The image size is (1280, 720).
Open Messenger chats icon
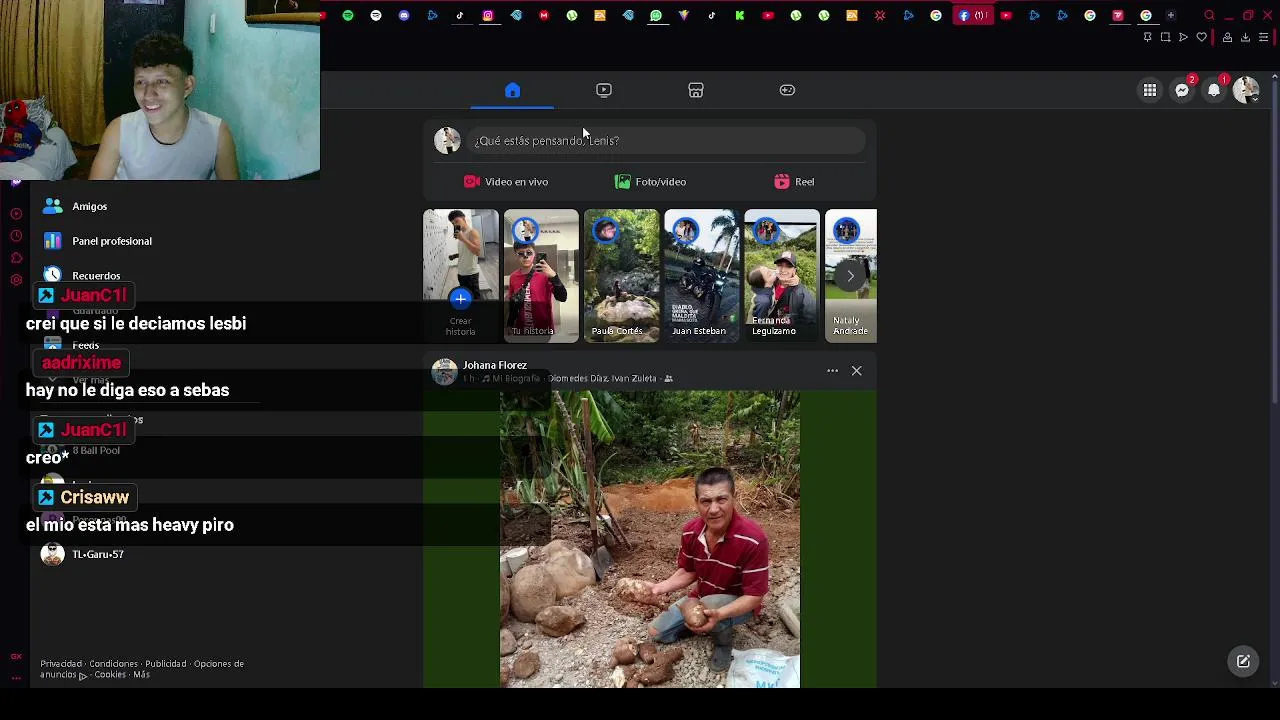point(1182,90)
